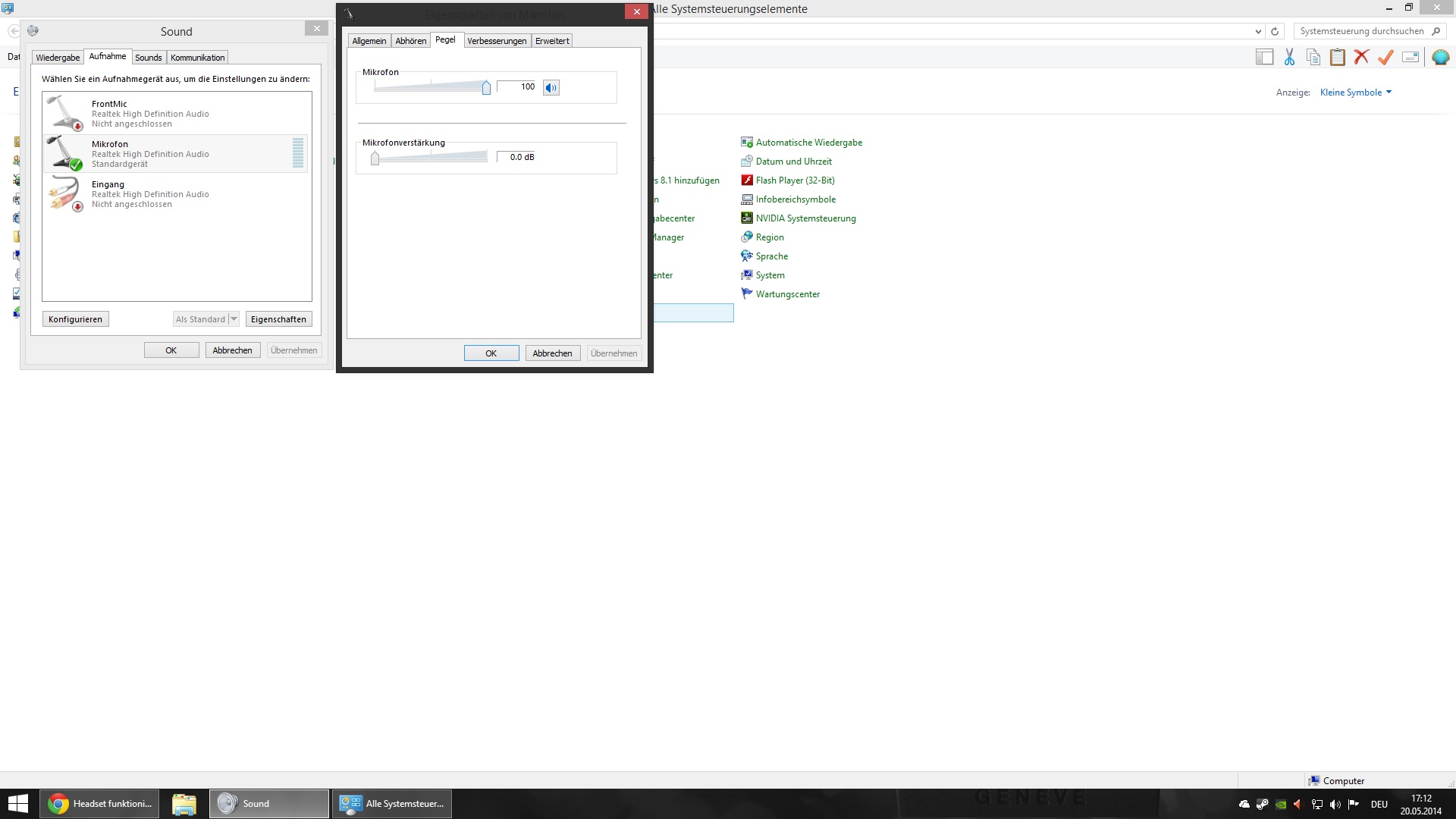
Task: Open Chrome window in the taskbar
Action: coord(100,804)
